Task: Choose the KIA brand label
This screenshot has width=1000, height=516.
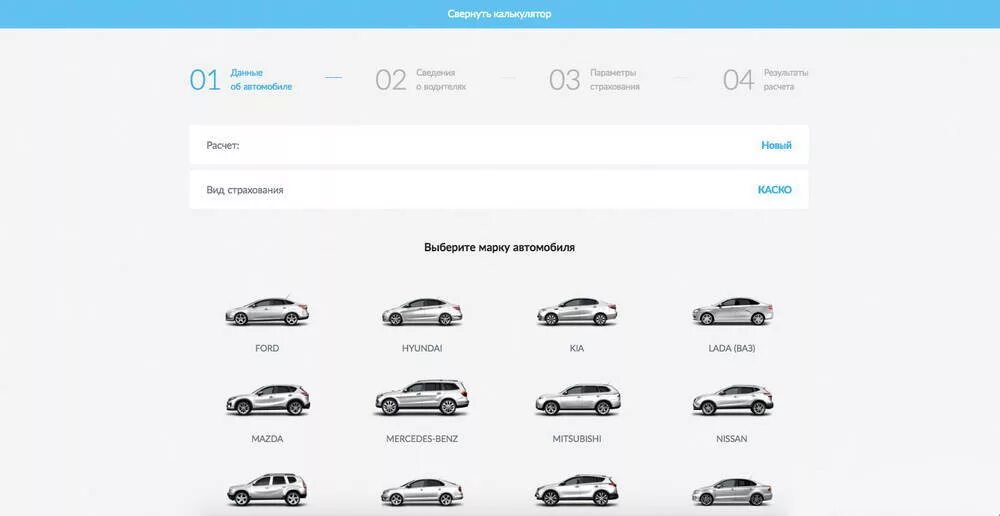Action: pos(577,348)
